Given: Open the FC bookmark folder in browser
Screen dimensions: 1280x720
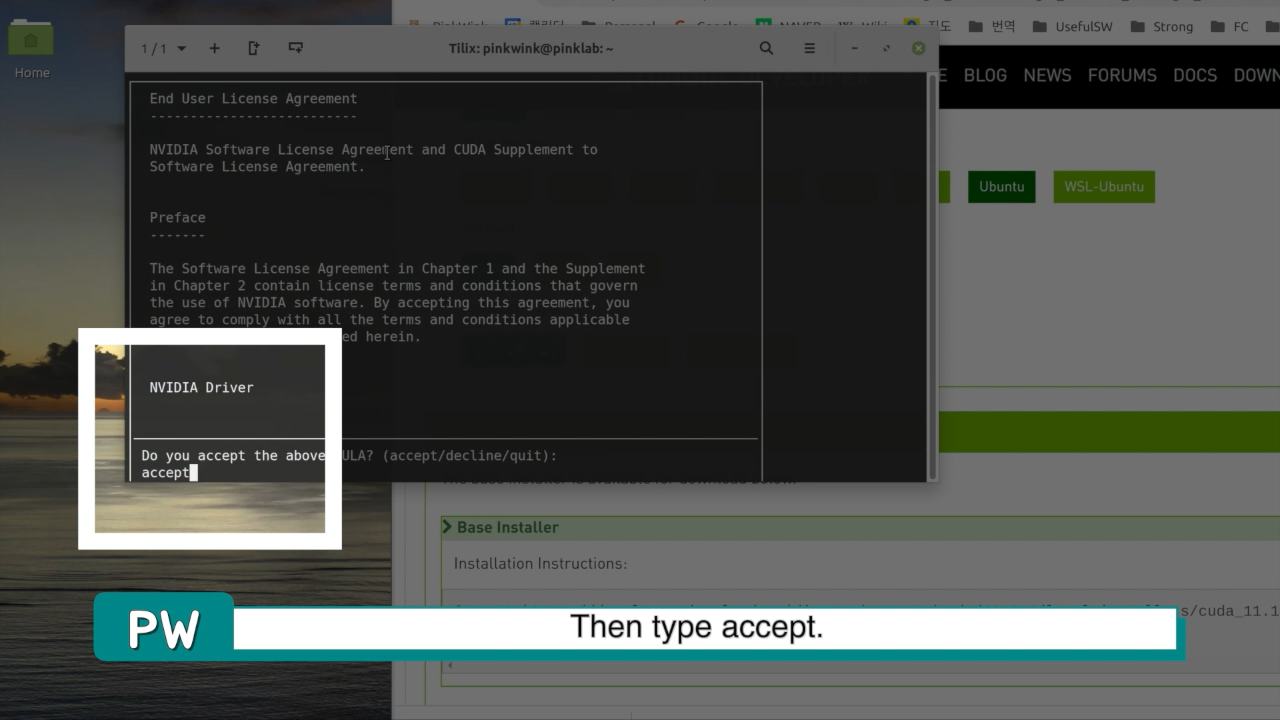Looking at the screenshot, I should pyautogui.click(x=1229, y=26).
